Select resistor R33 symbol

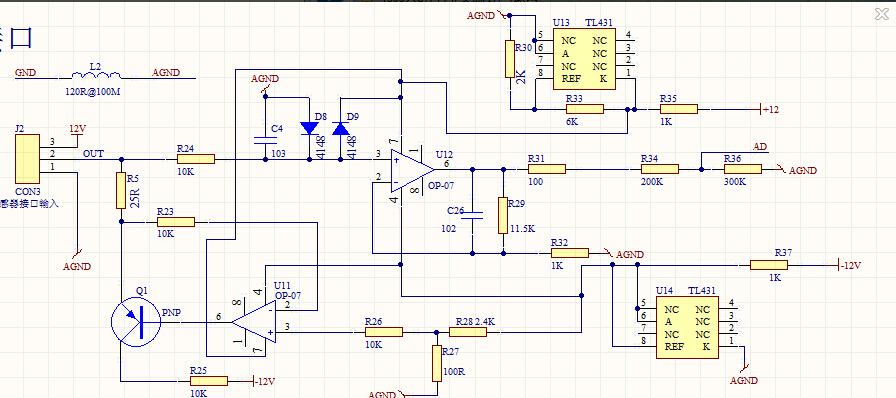coord(585,109)
